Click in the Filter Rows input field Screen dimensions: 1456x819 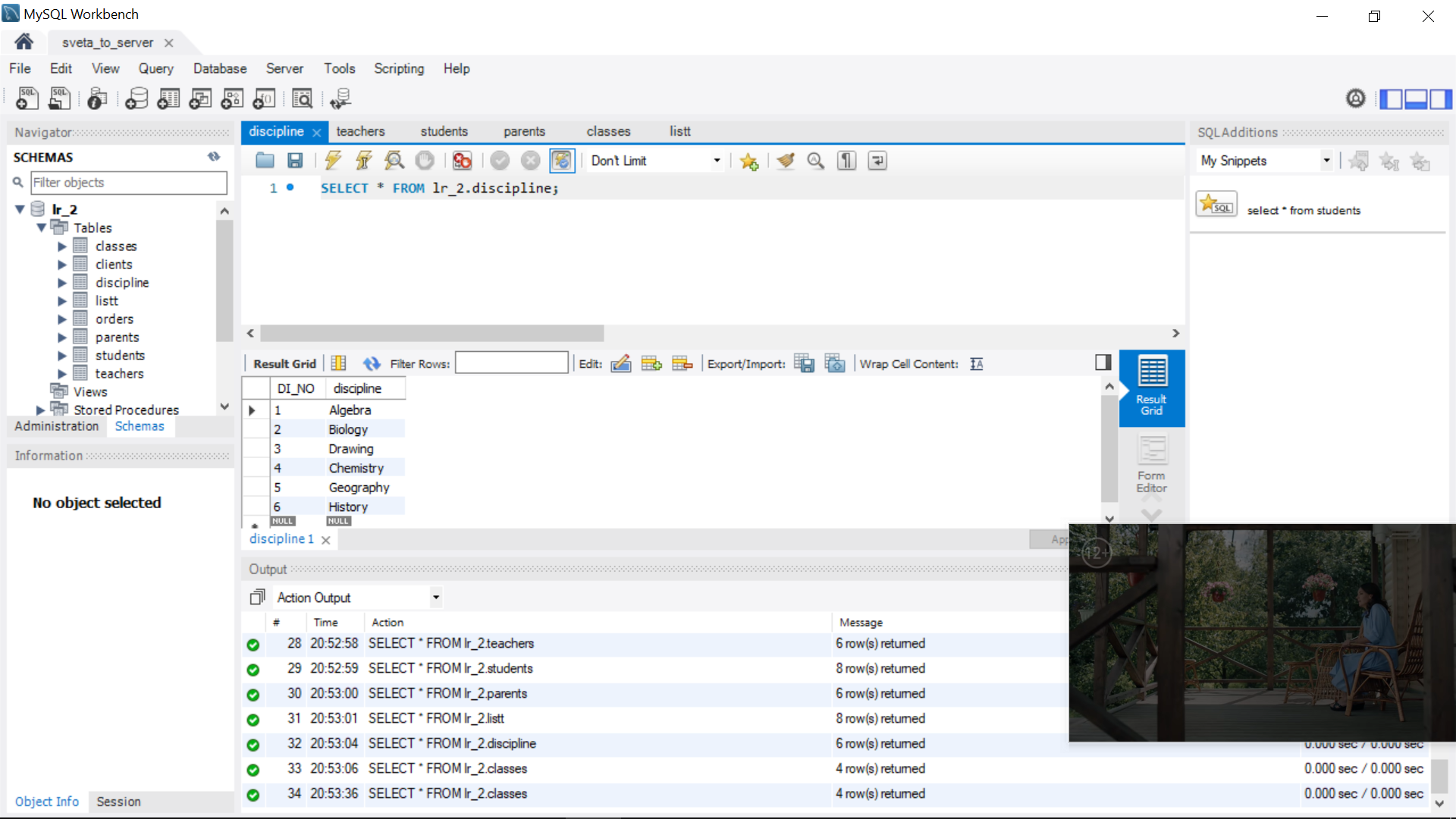click(x=511, y=363)
